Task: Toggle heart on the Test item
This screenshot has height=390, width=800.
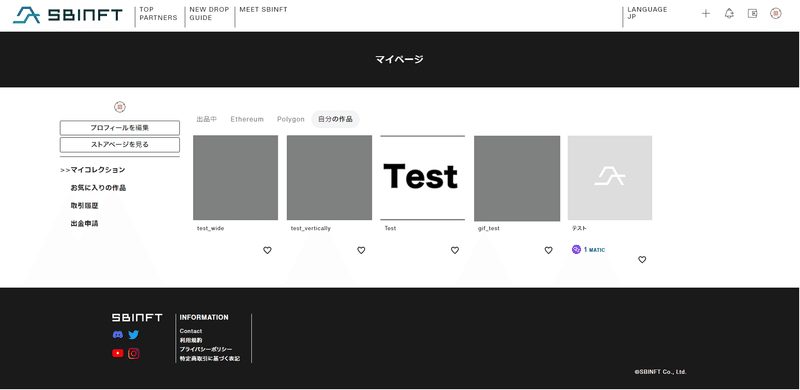Action: (455, 250)
